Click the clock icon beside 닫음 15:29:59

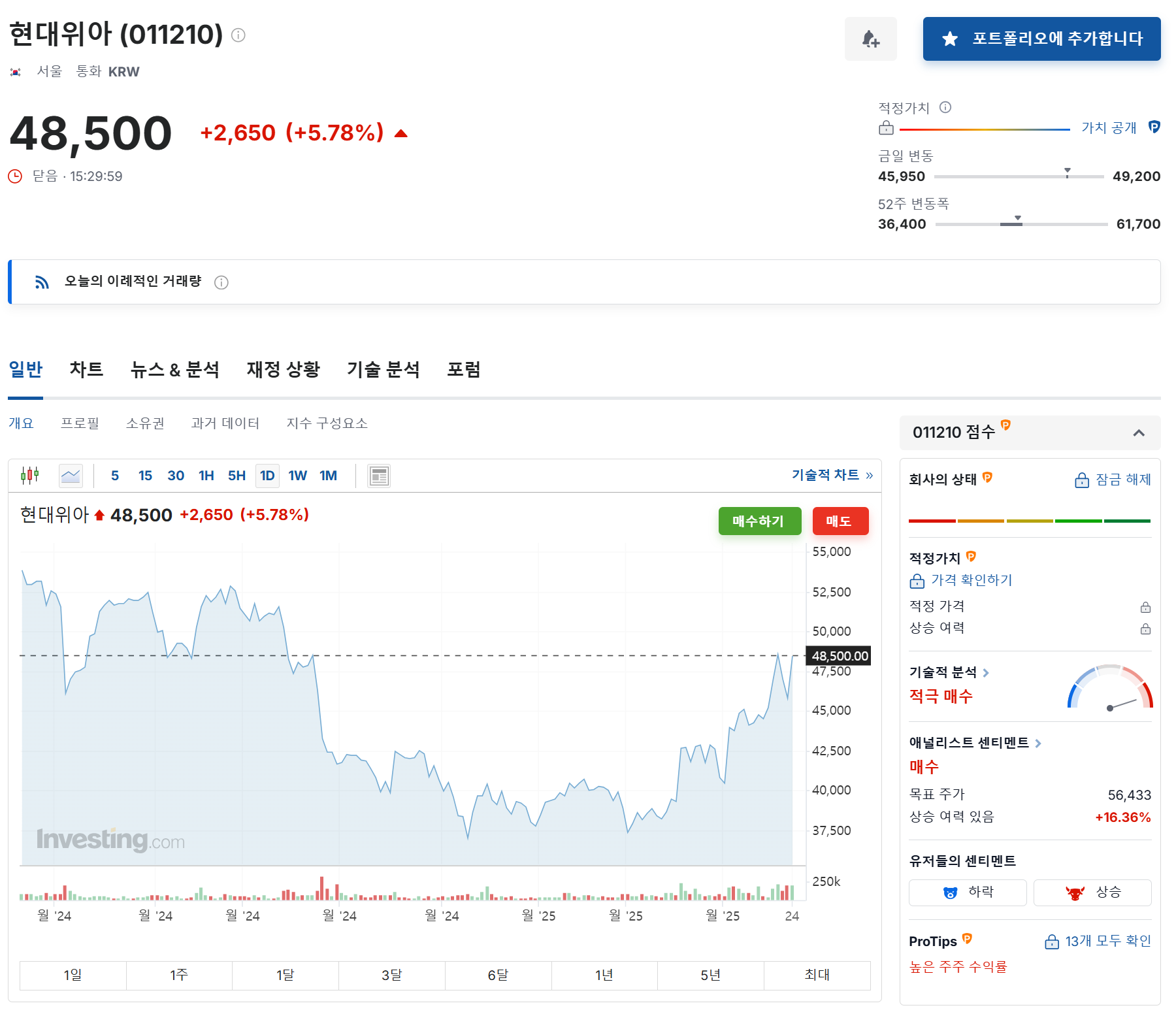(15, 176)
